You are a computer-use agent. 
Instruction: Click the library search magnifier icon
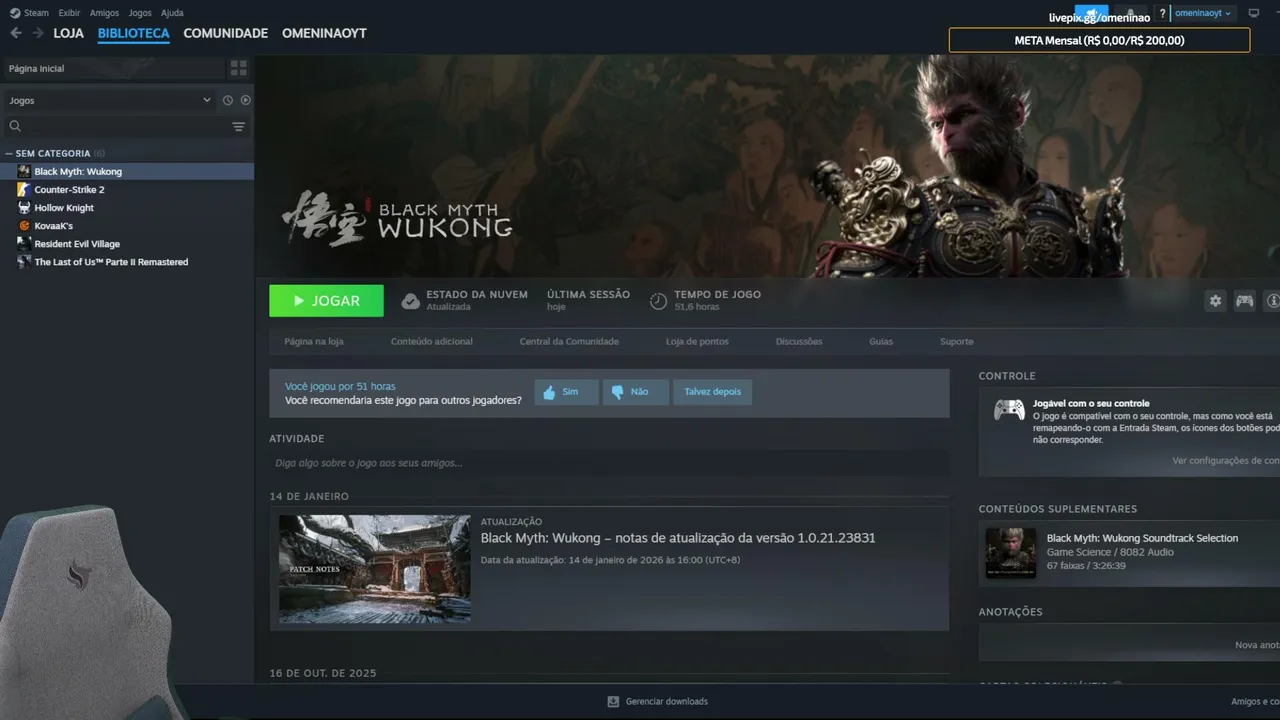15,126
